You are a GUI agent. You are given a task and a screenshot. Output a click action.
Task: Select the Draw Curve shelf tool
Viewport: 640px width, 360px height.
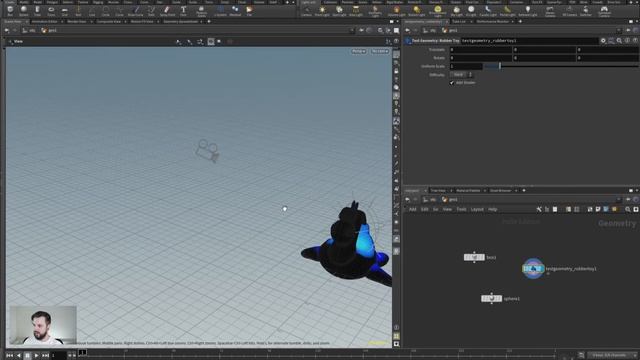(136, 10)
